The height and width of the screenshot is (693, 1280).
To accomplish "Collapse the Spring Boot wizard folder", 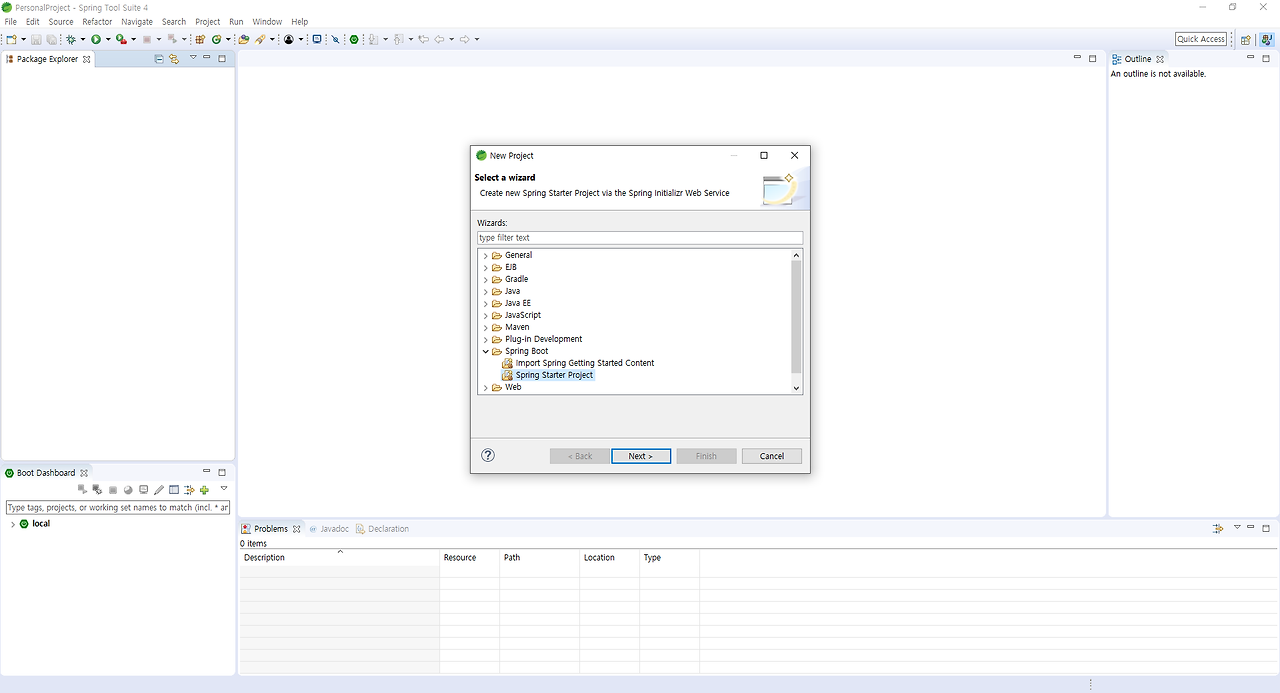I will tap(486, 351).
